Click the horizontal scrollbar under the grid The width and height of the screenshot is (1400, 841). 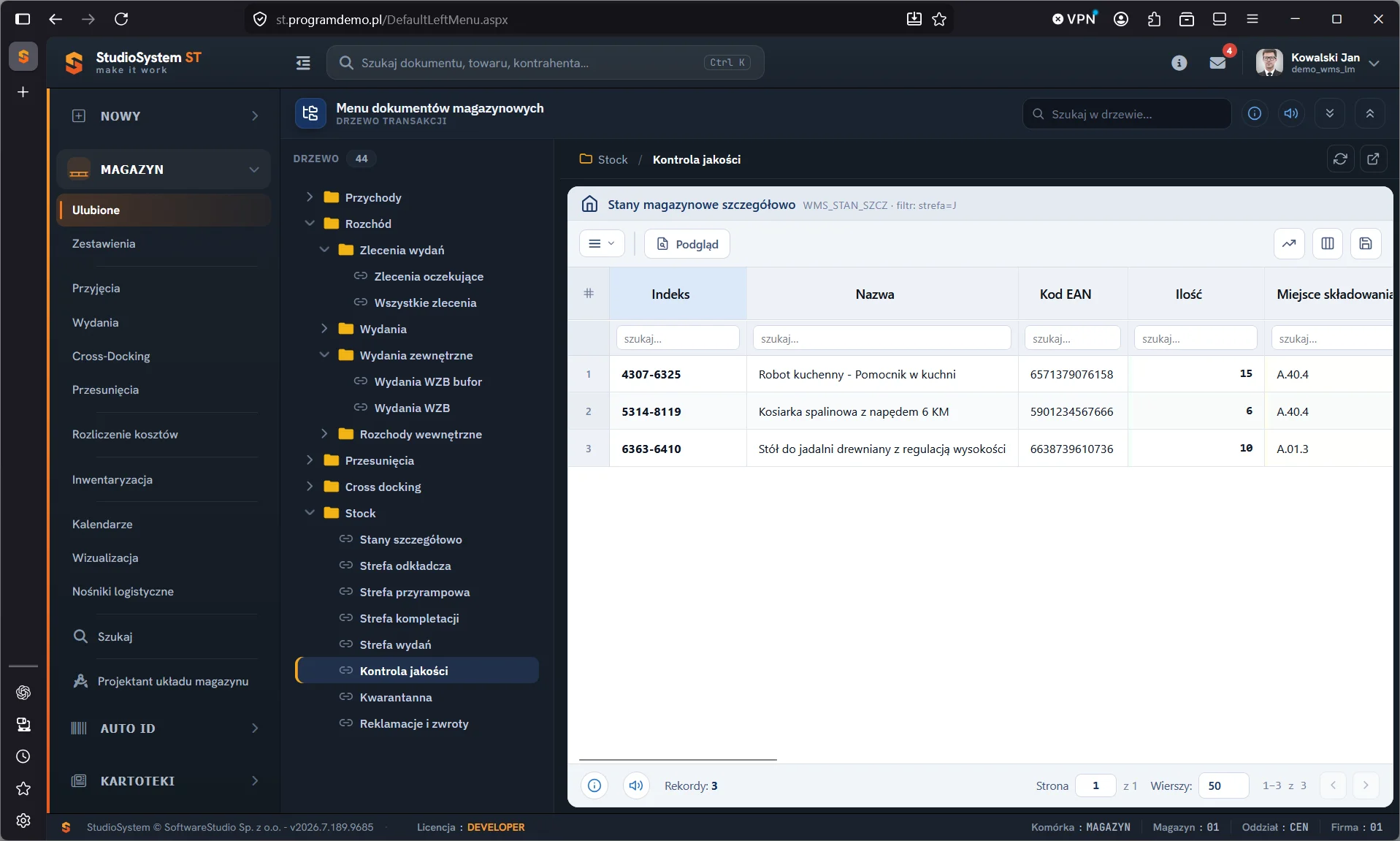[678, 760]
